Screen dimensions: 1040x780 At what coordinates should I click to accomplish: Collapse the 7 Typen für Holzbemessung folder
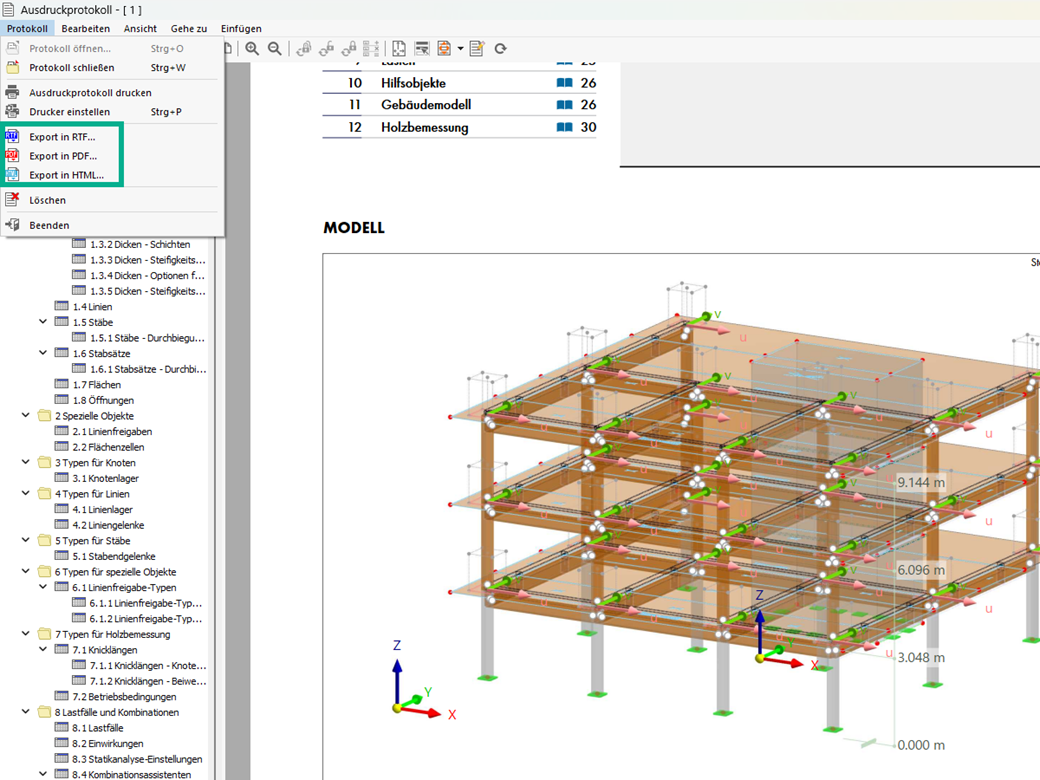[x=26, y=634]
